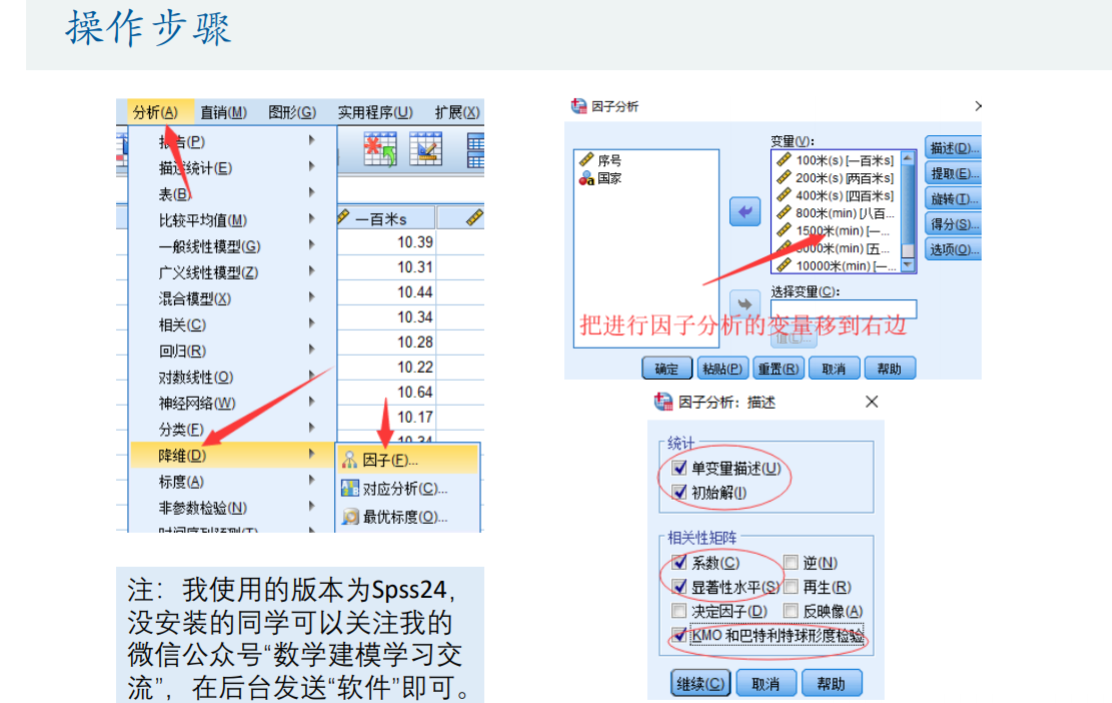Click the blue left-arrow move variable button
This screenshot has height=703, width=1112.
tap(745, 211)
